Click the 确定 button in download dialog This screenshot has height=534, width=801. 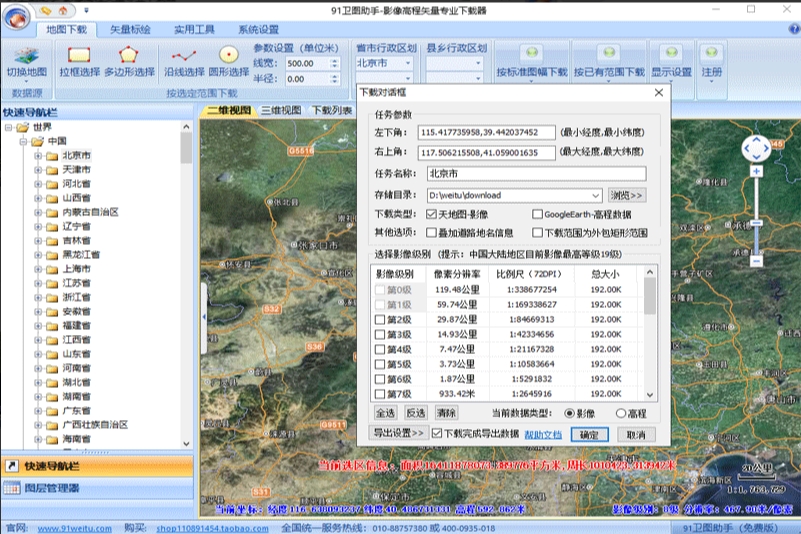[589, 435]
